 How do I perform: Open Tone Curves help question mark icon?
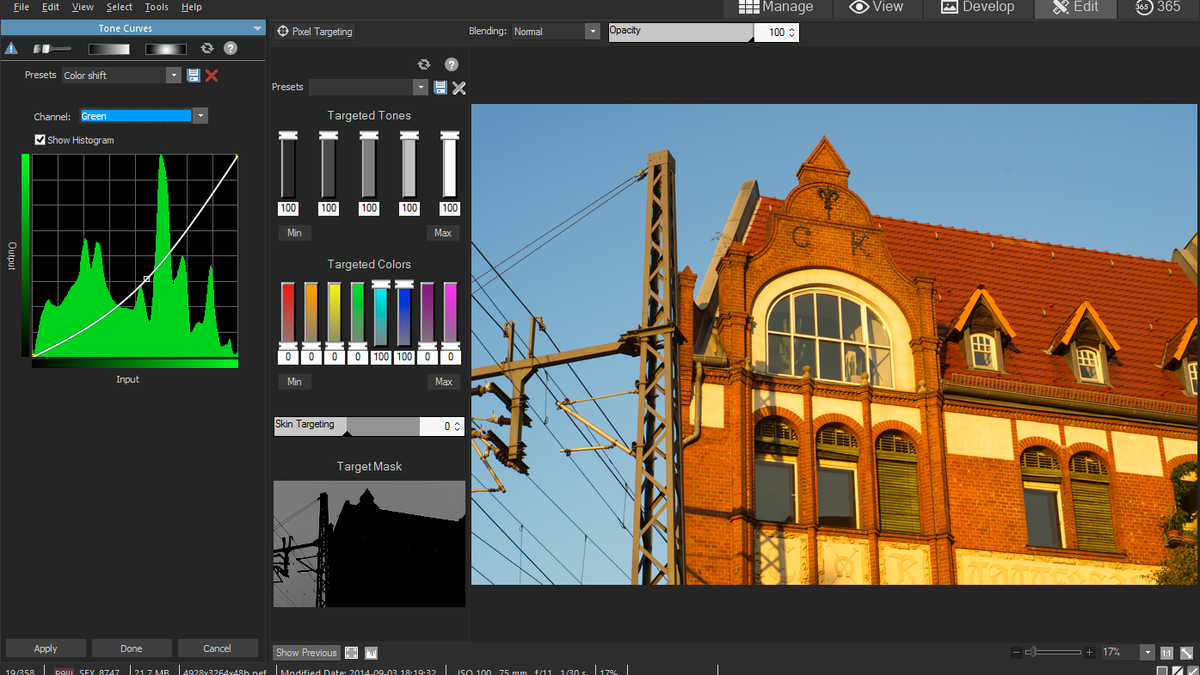231,48
